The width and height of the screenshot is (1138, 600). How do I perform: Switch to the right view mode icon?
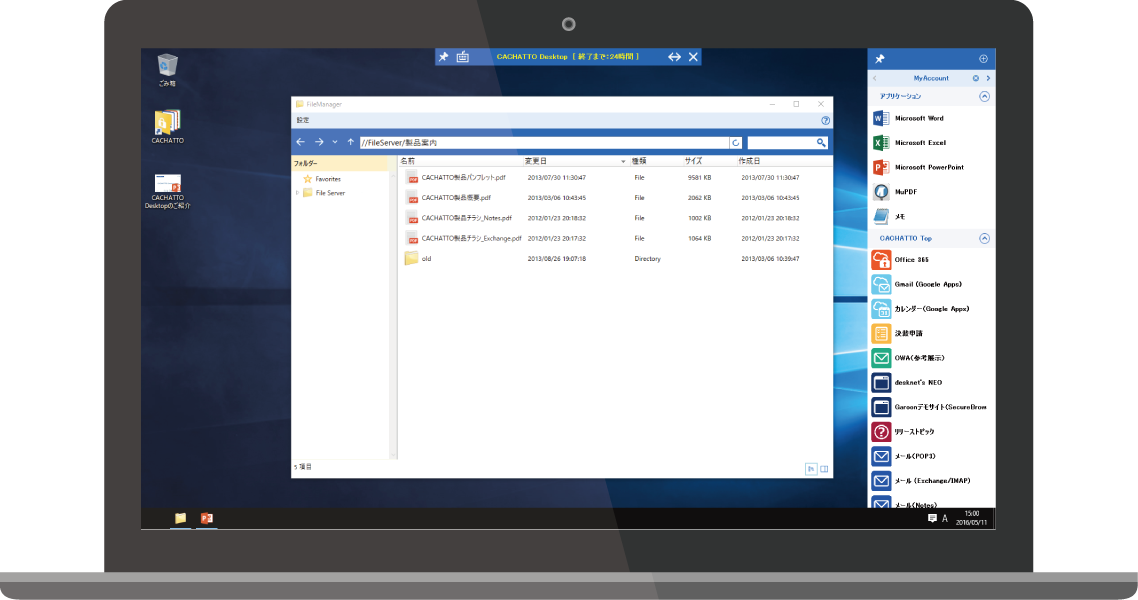(824, 469)
